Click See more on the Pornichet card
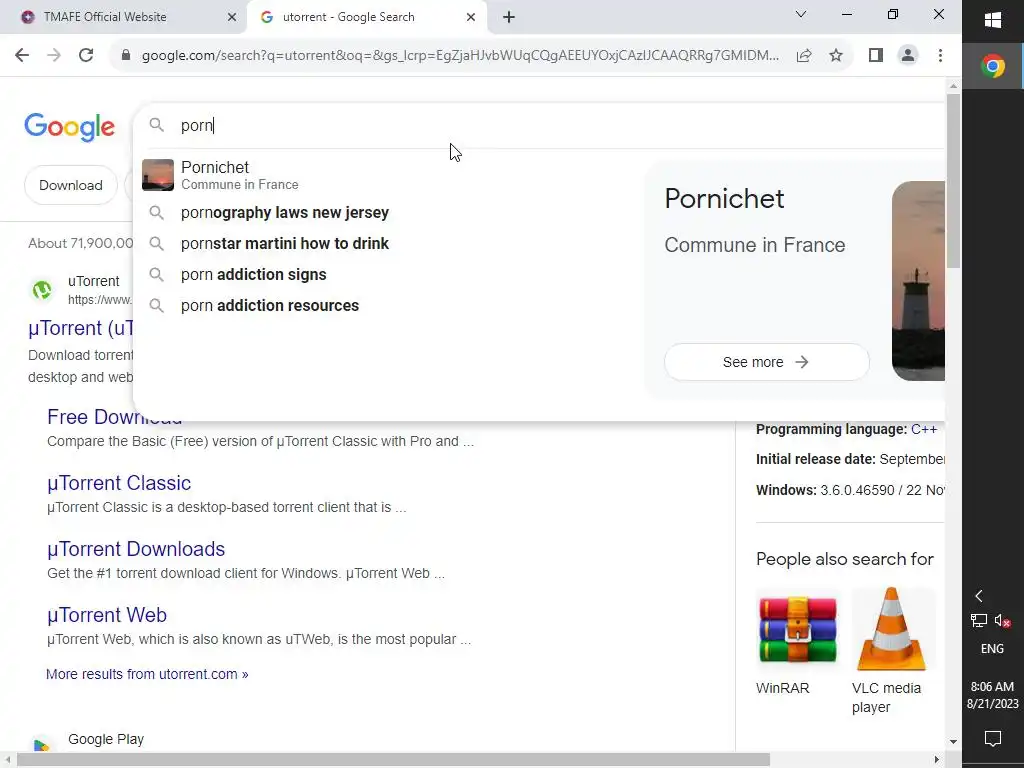 (x=766, y=362)
